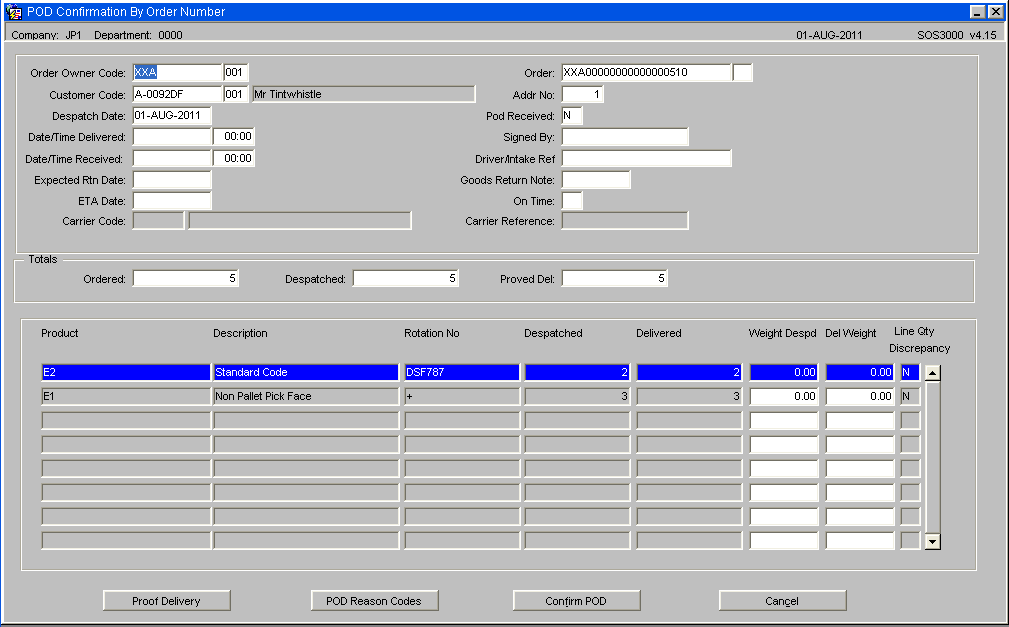Image resolution: width=1009 pixels, height=627 pixels.
Task: Focus the Customer Code field A-0092DF
Action: 177,94
